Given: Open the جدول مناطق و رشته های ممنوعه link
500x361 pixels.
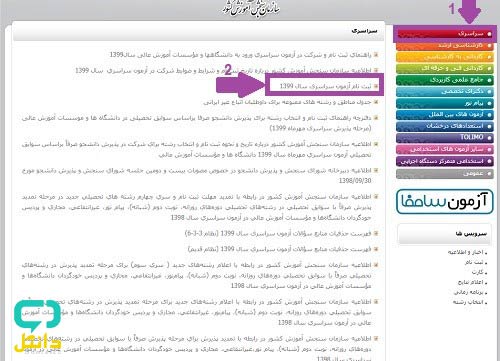Looking at the screenshot, I should [x=287, y=102].
